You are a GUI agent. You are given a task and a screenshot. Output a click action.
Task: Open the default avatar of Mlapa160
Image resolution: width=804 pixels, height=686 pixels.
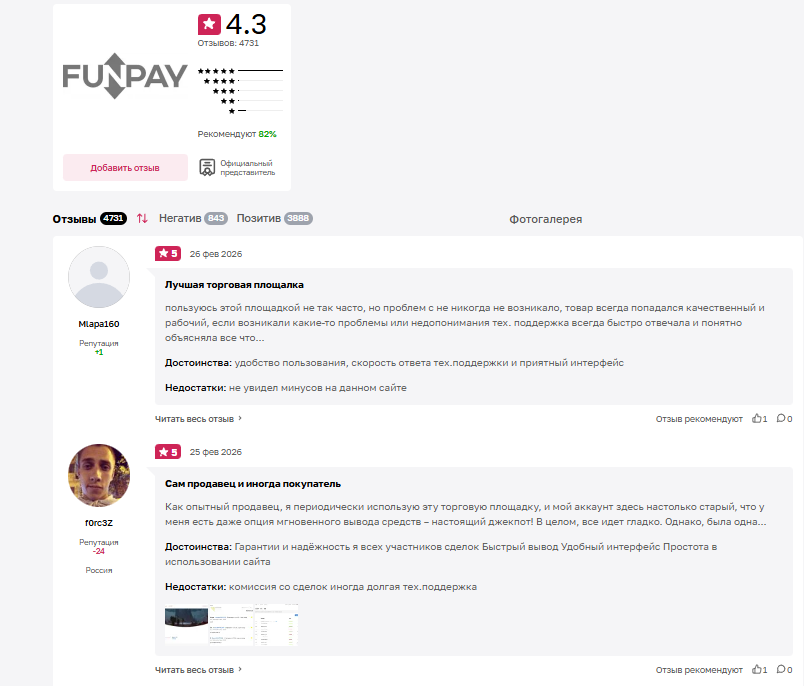coord(99,277)
